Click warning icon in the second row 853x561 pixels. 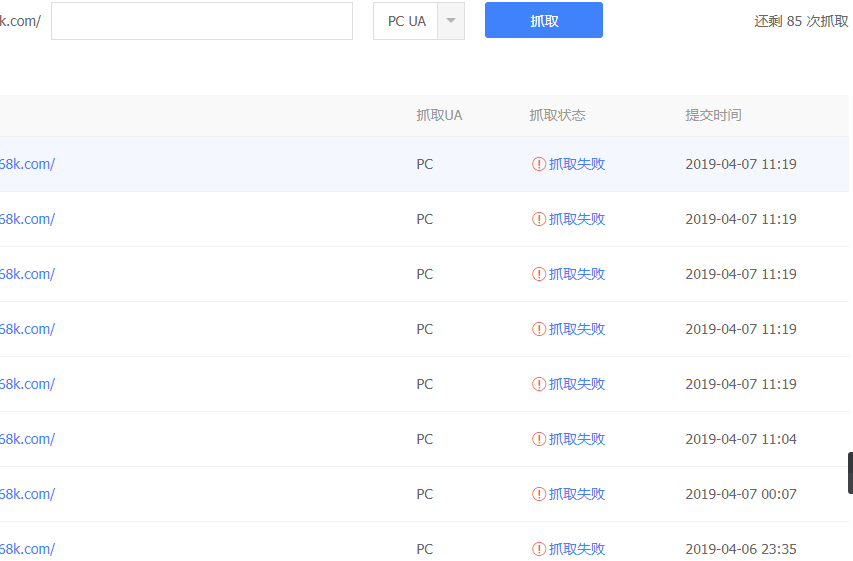[539, 219]
